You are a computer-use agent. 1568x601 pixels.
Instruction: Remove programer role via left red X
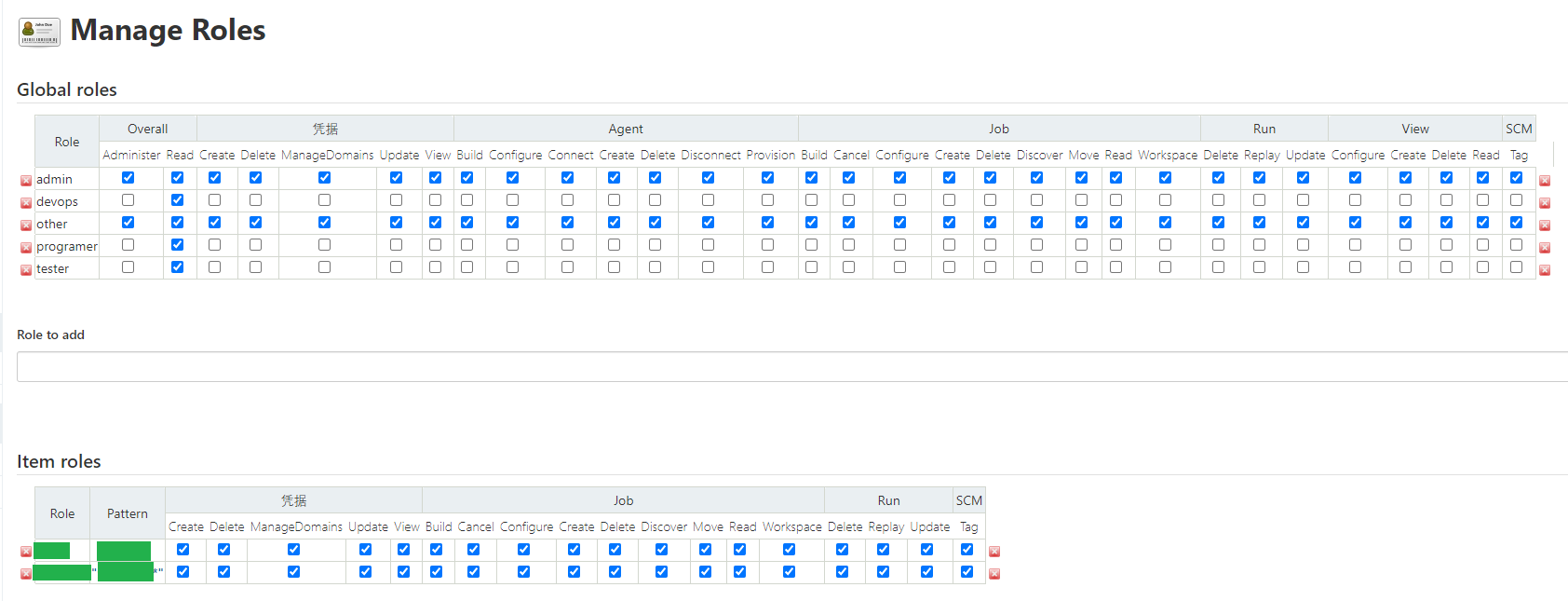pos(26,248)
